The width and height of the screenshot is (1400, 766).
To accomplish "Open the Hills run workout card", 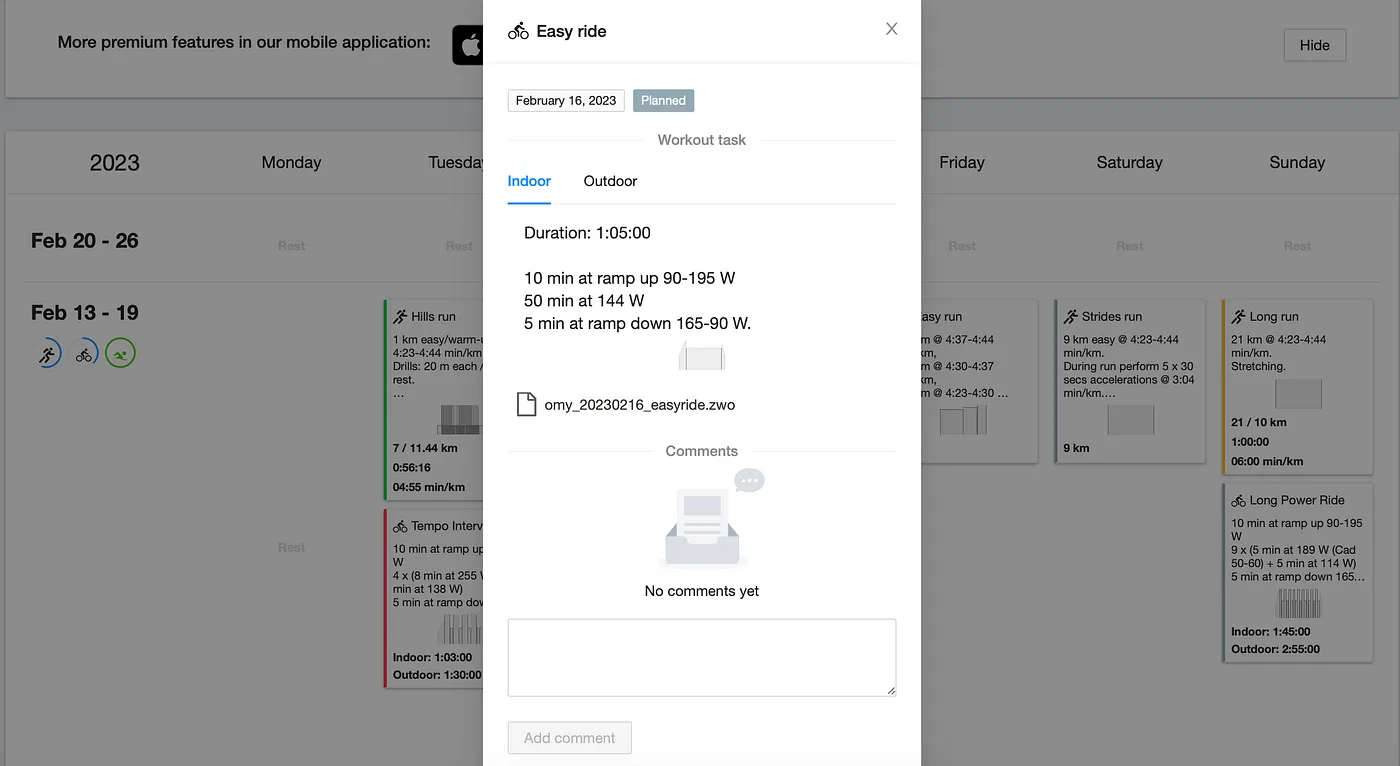I will point(434,399).
